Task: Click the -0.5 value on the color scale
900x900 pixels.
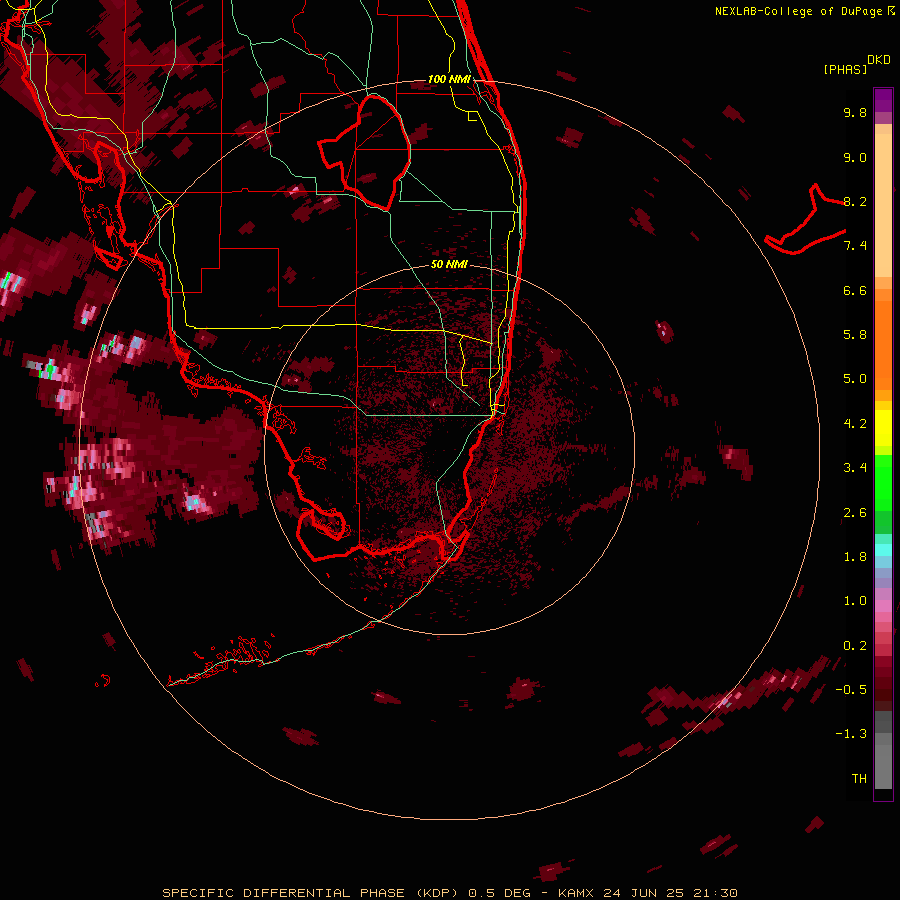Action: click(x=851, y=690)
